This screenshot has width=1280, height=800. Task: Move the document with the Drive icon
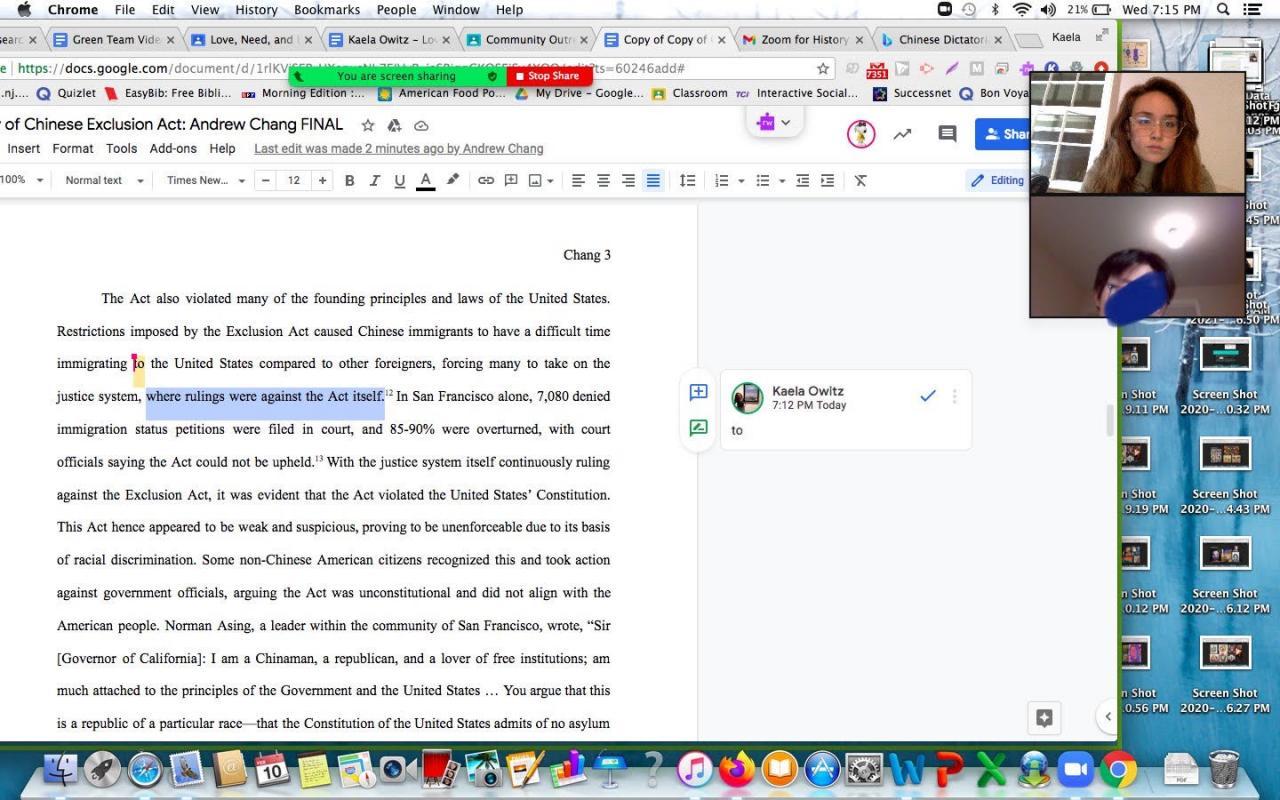[394, 126]
